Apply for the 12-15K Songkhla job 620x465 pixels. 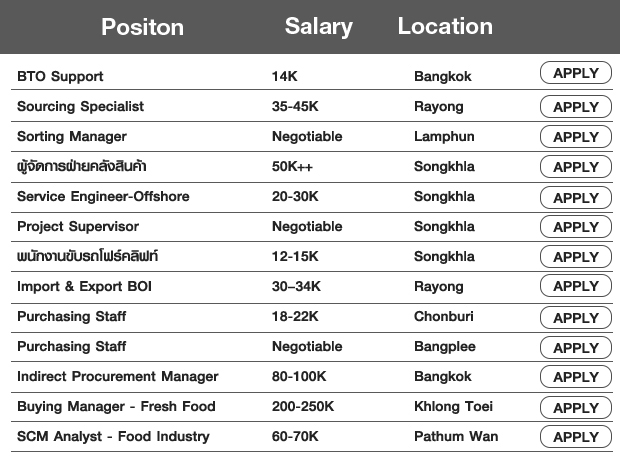[576, 257]
